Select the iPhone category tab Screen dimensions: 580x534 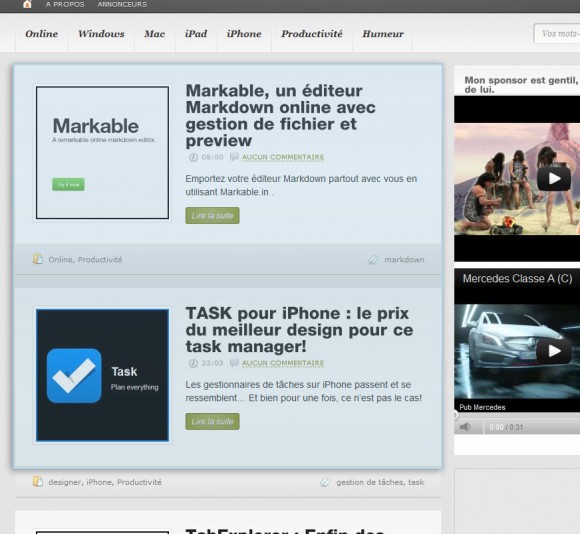click(244, 34)
